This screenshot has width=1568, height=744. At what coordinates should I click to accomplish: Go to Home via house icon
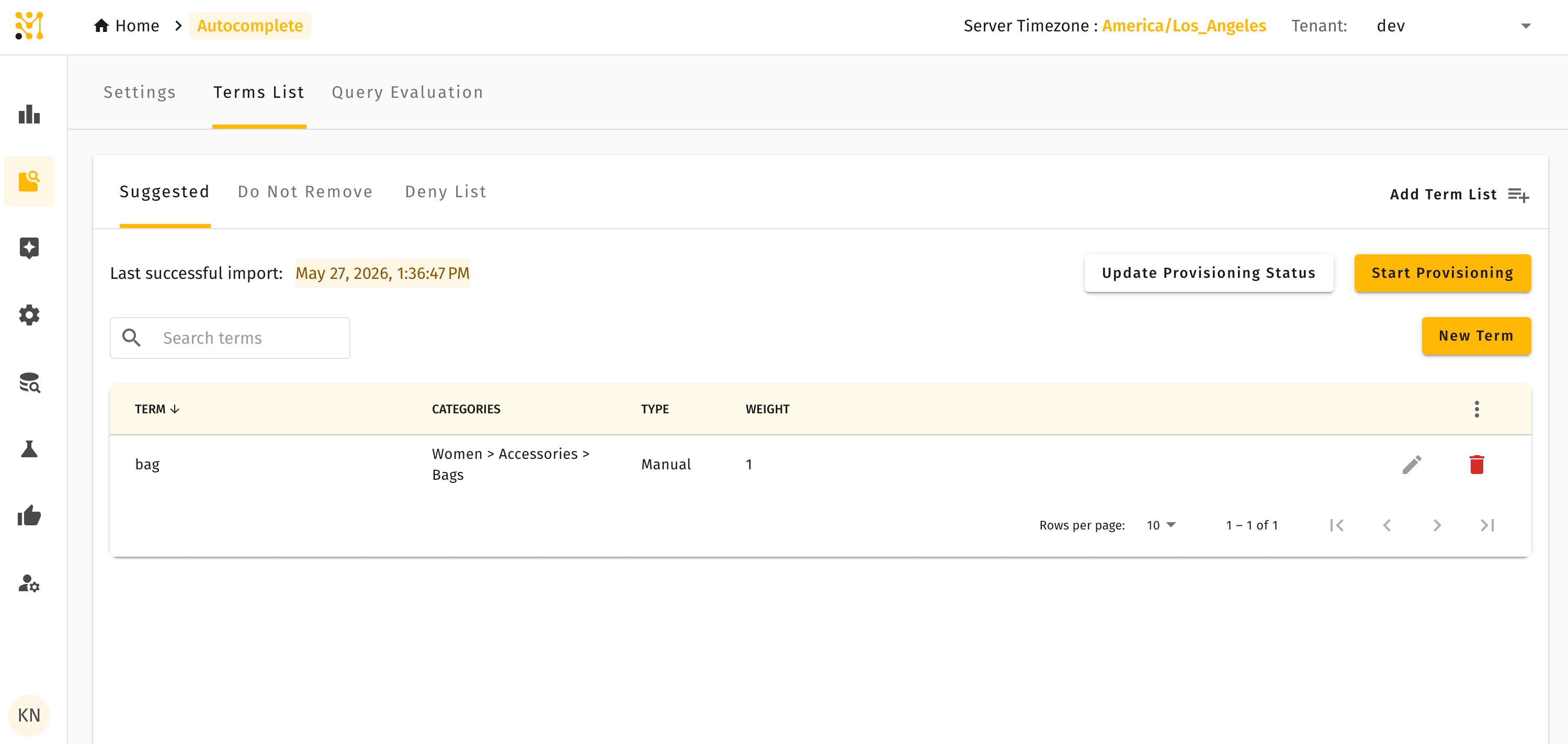[x=101, y=26]
